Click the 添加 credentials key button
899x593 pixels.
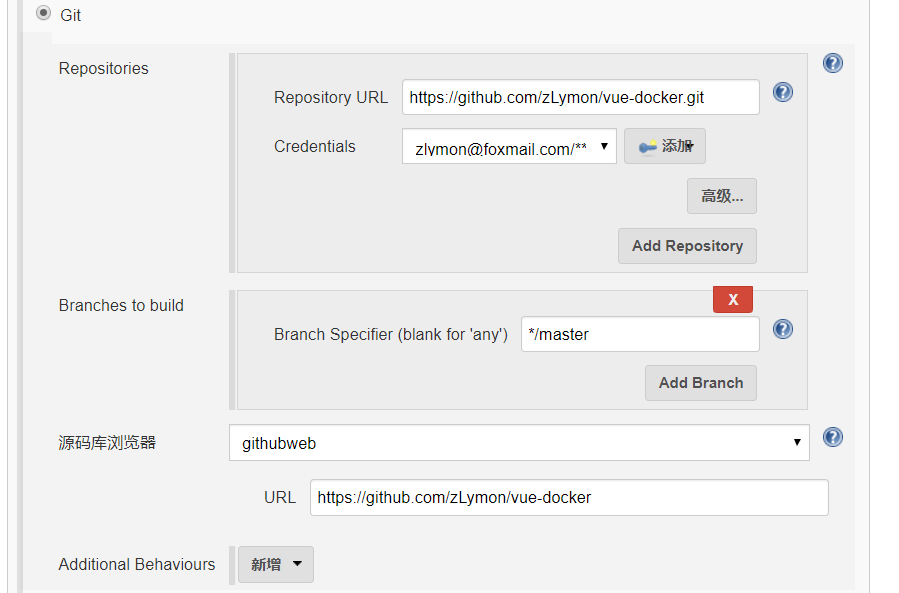pyautogui.click(x=665, y=146)
